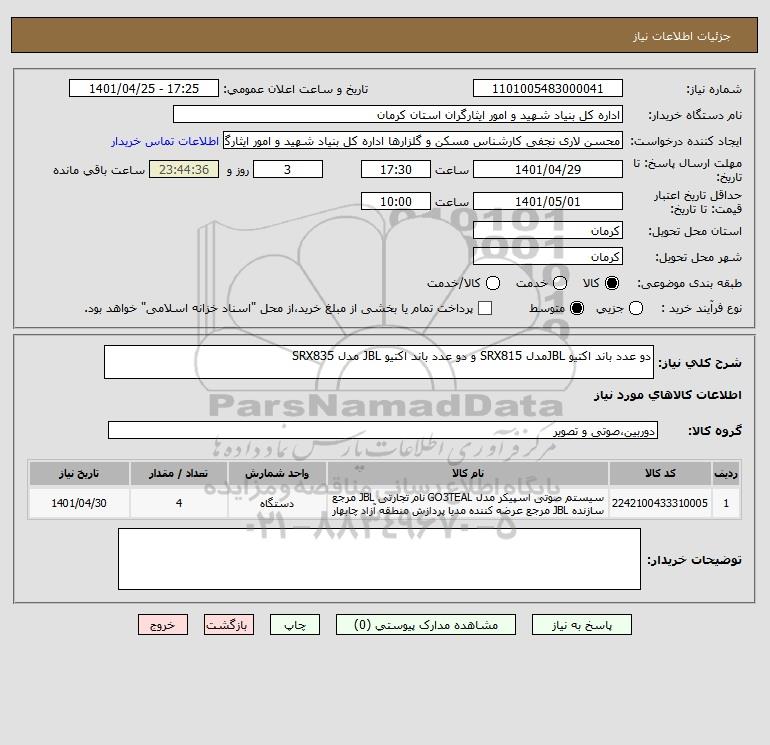
Task: Click the کد کالا column header
Action: pos(660,473)
